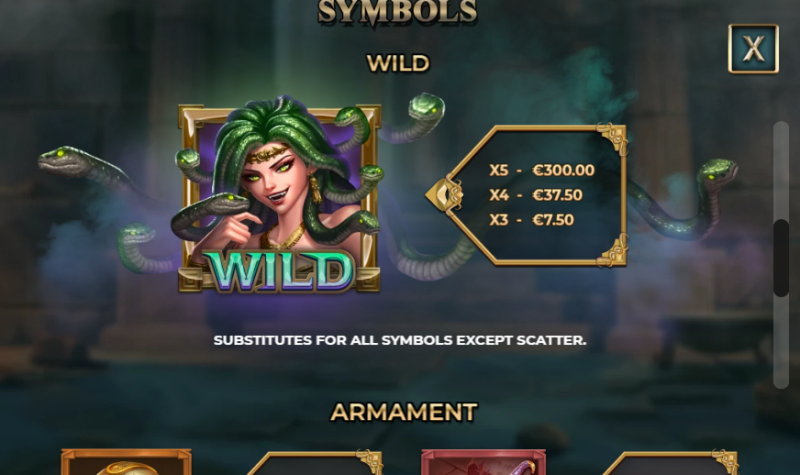Click the red armament symbol at bottom
The height and width of the screenshot is (475, 800).
click(483, 462)
